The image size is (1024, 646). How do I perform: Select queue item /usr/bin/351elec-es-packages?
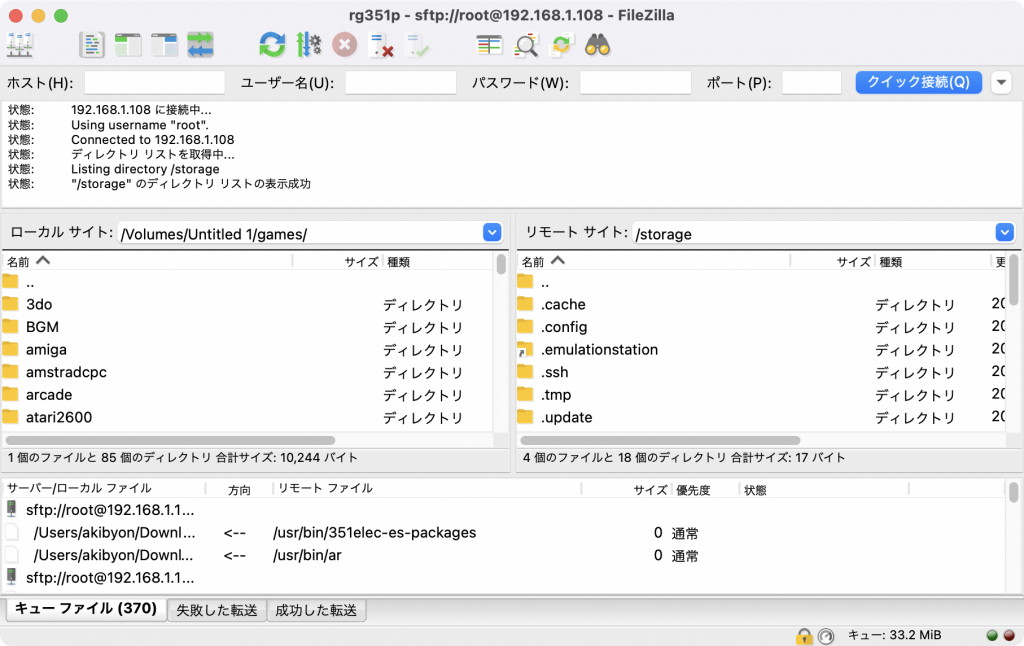click(504, 532)
